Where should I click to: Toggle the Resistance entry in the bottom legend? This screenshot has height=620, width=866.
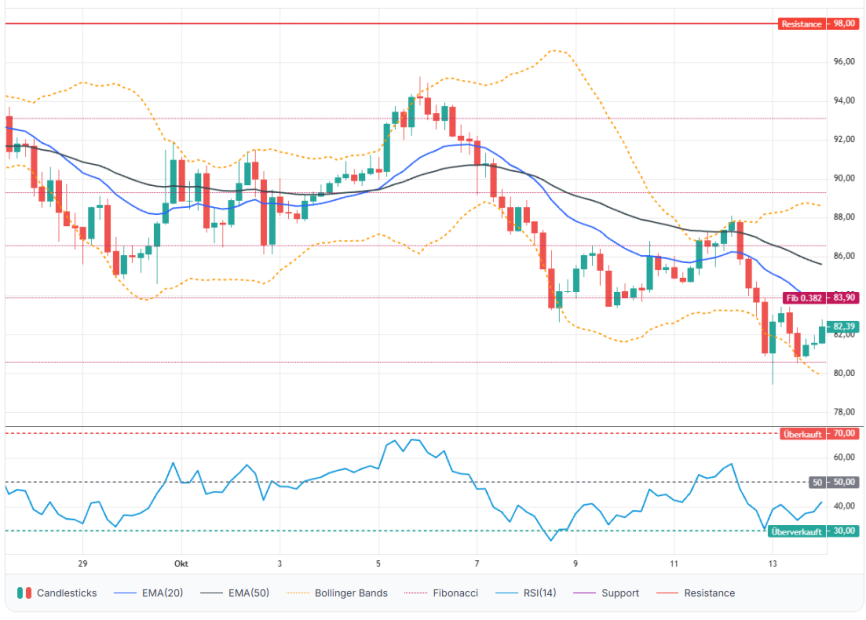point(695,593)
